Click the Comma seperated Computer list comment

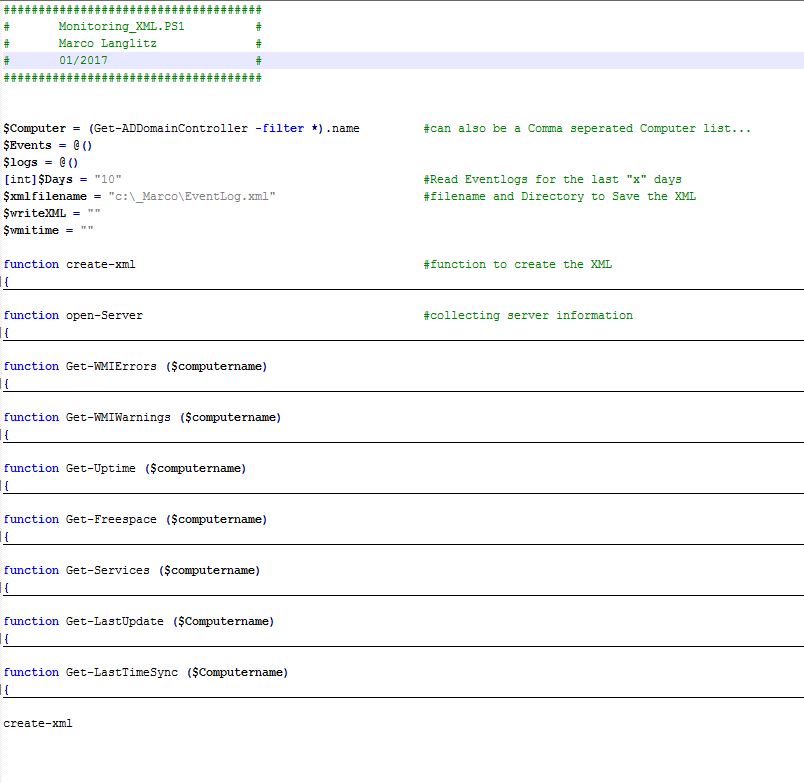(587, 128)
